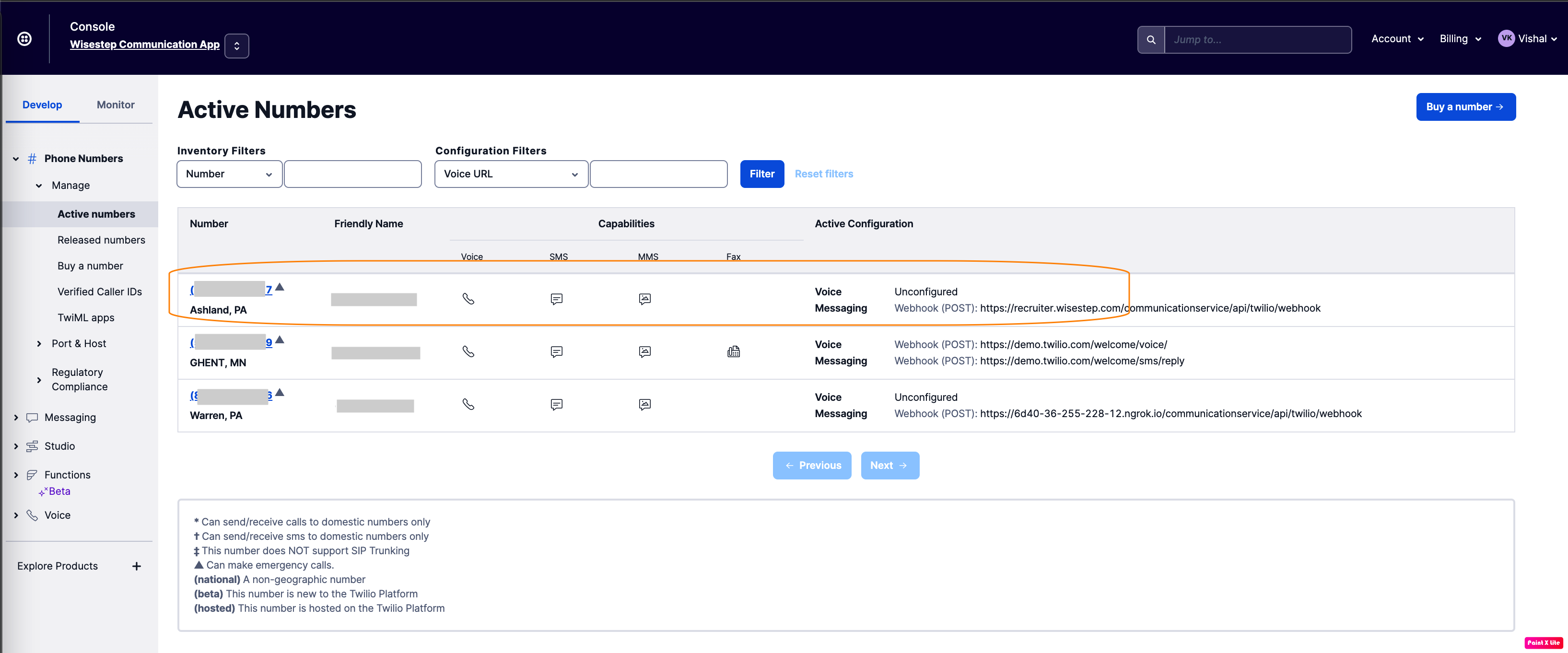Click the account switcher arrows icon

[237, 46]
